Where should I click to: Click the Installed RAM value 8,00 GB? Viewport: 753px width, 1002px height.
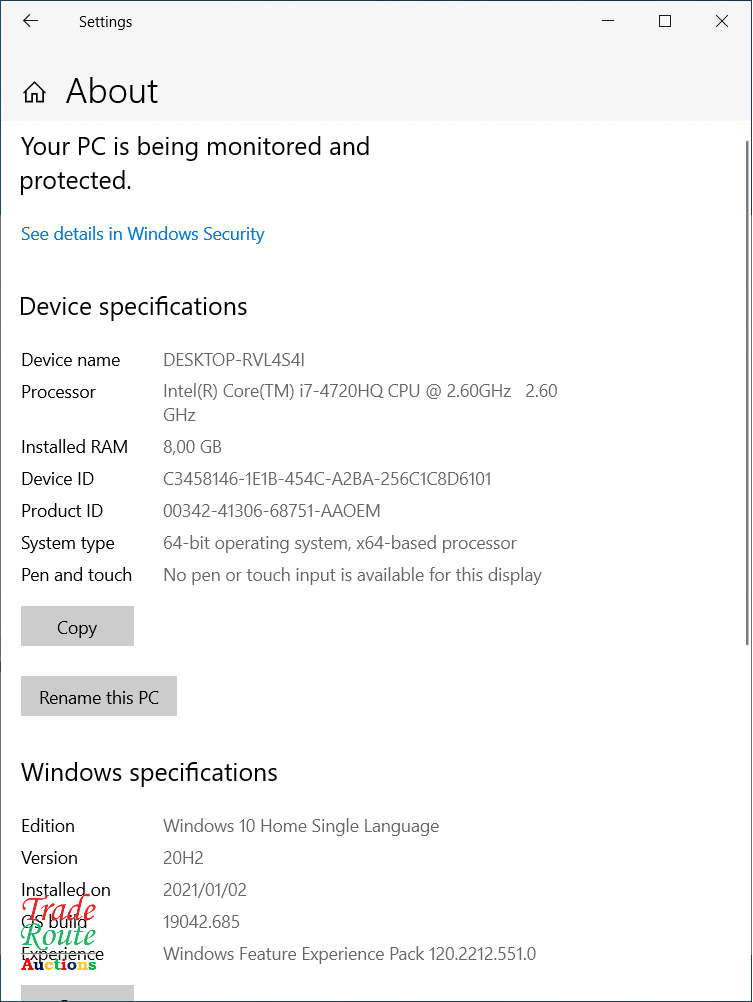pyautogui.click(x=192, y=447)
